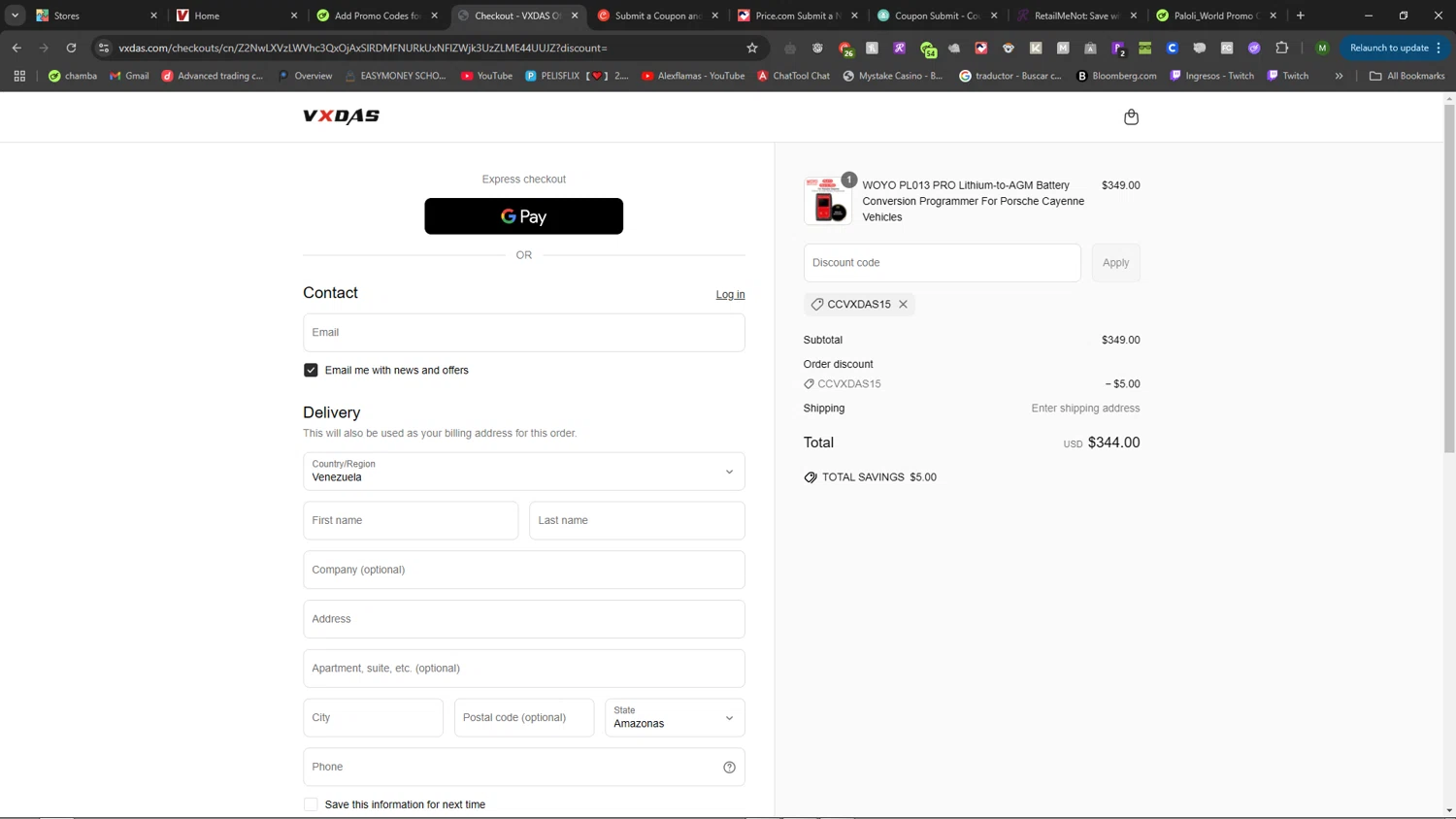Switch to the Stores tab

click(x=95, y=16)
